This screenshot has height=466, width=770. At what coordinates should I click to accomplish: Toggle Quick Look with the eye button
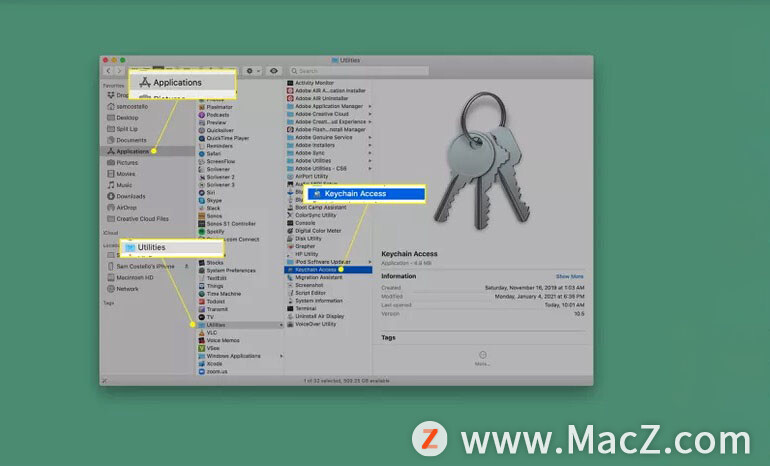click(x=274, y=71)
